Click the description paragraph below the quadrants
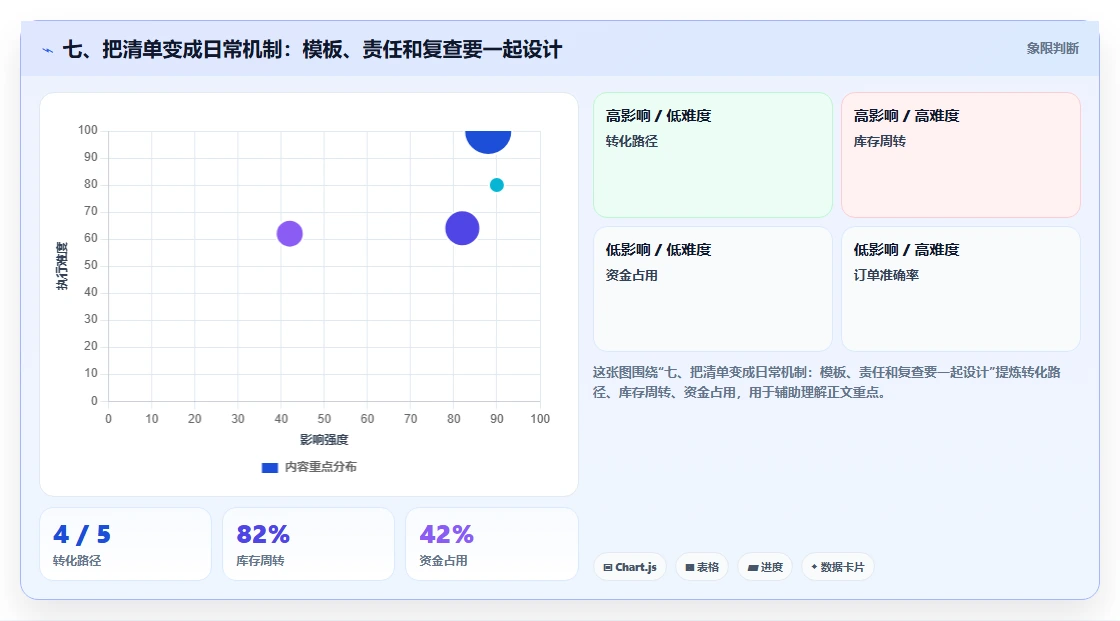Viewport: 1120px width, 621px height. pos(826,382)
